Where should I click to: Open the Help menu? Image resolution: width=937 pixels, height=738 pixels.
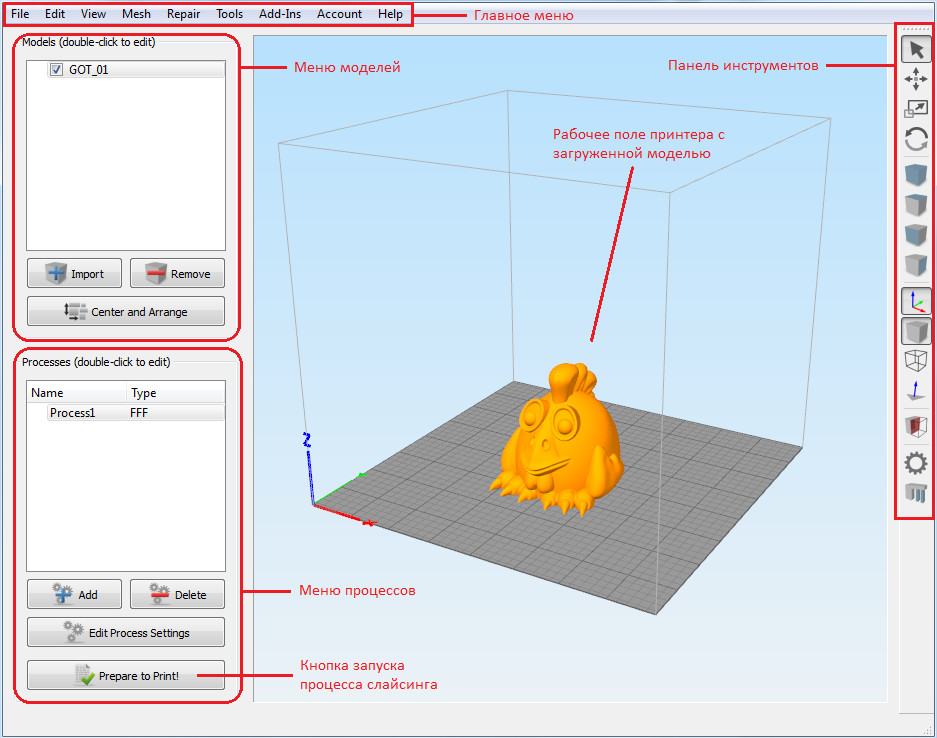[390, 14]
